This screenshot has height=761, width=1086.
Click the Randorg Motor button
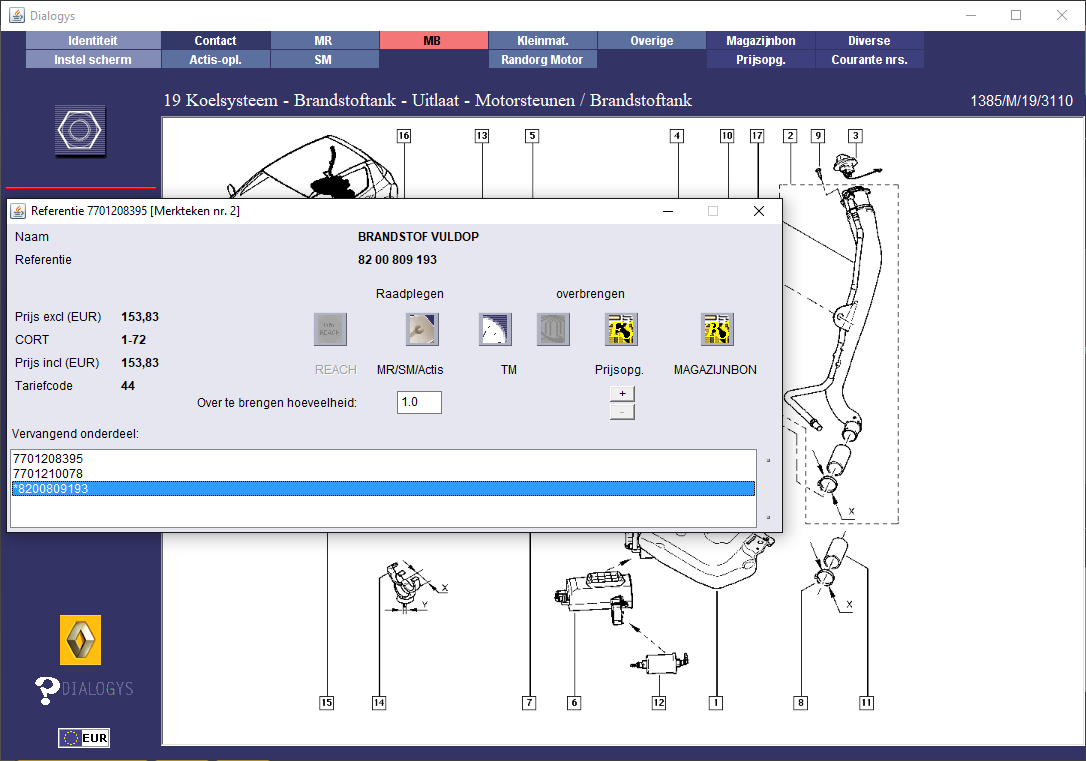click(x=542, y=59)
